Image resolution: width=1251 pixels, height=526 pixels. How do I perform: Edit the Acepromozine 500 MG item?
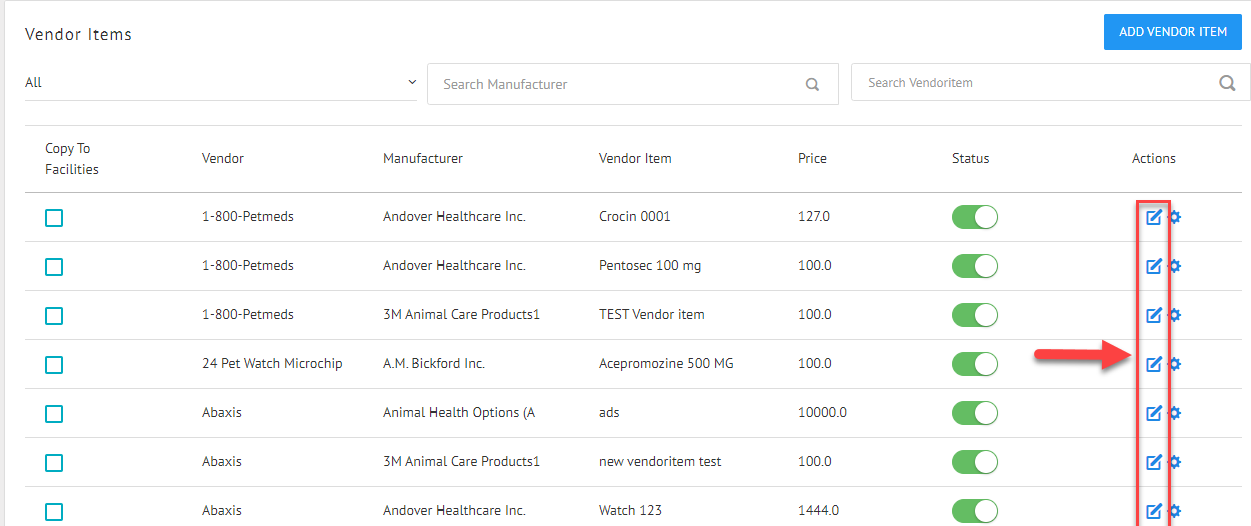pyautogui.click(x=1153, y=364)
